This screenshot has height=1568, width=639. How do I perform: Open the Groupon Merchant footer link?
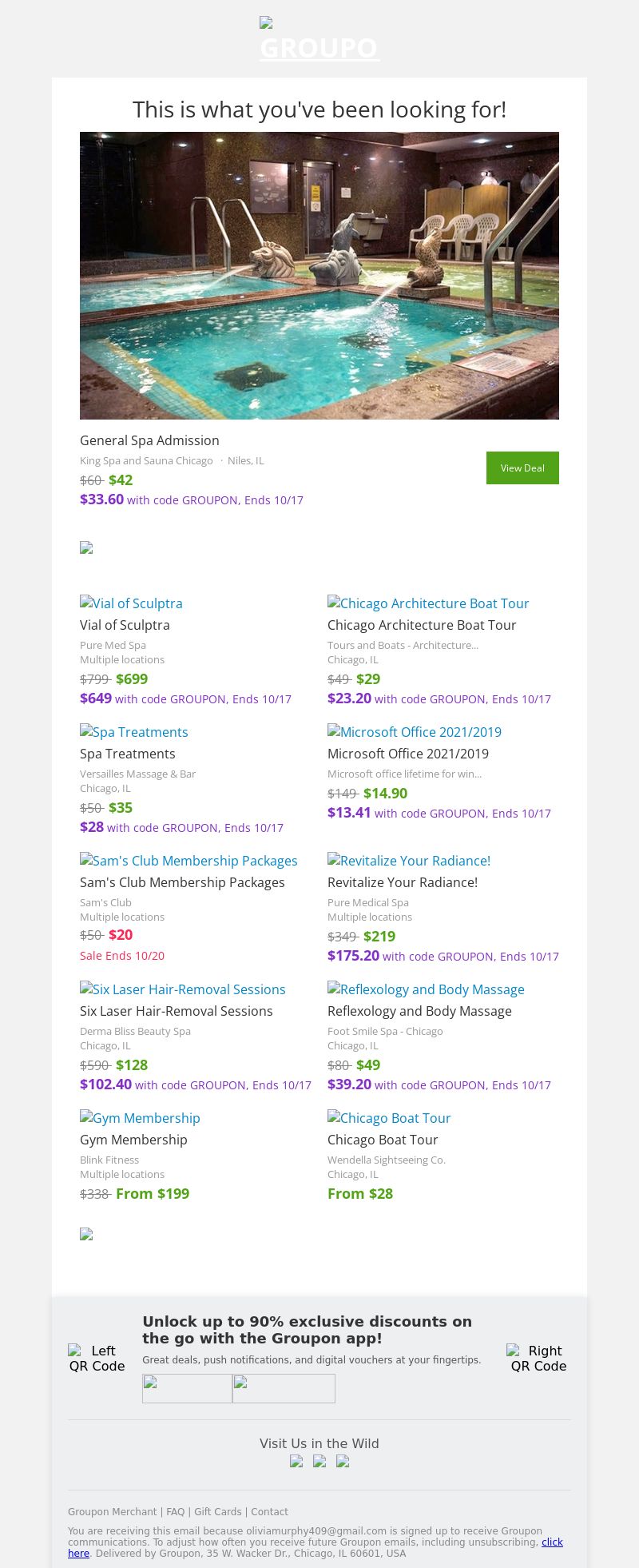(x=112, y=1512)
